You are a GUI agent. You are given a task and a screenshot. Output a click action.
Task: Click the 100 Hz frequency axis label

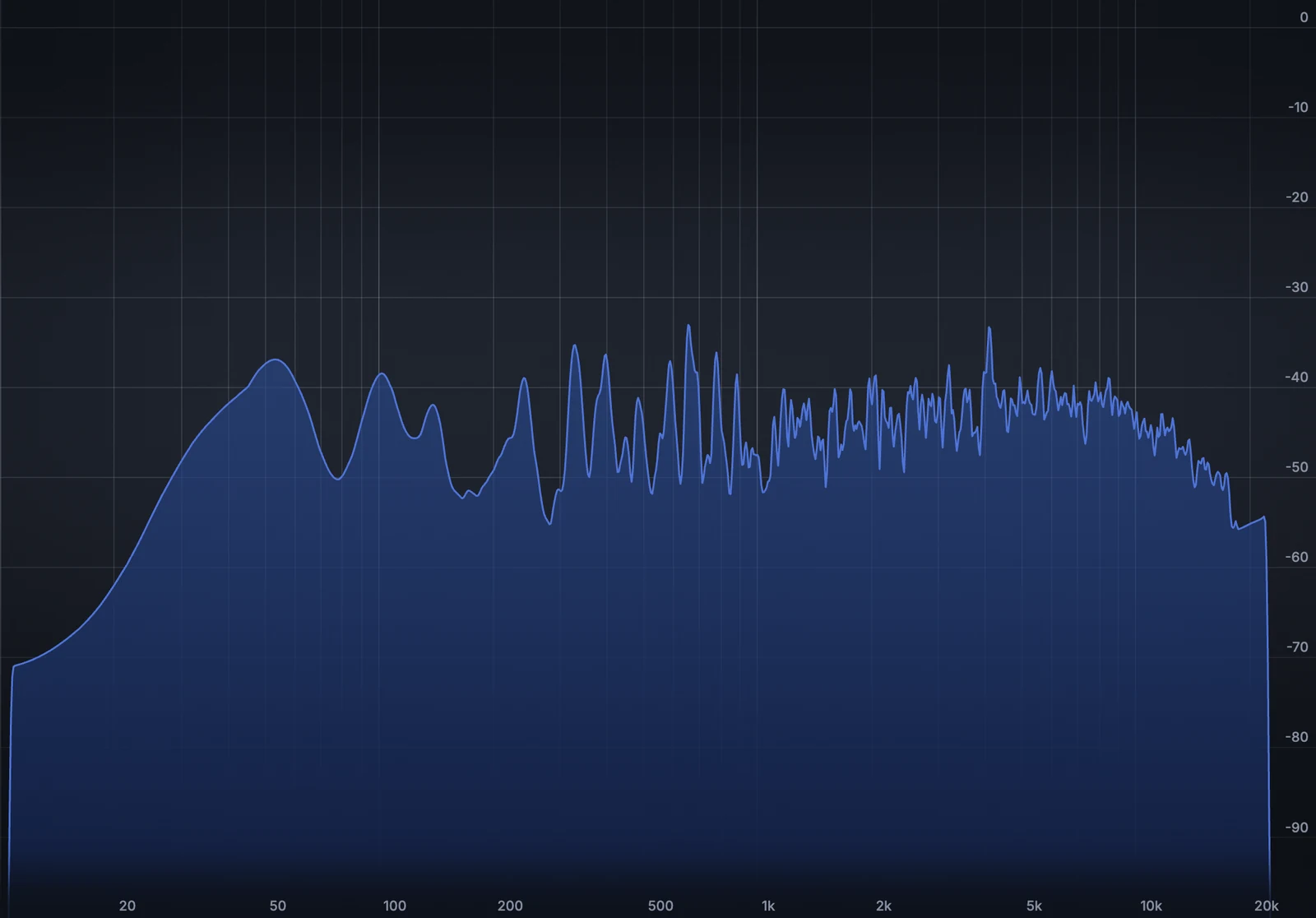tap(395, 906)
